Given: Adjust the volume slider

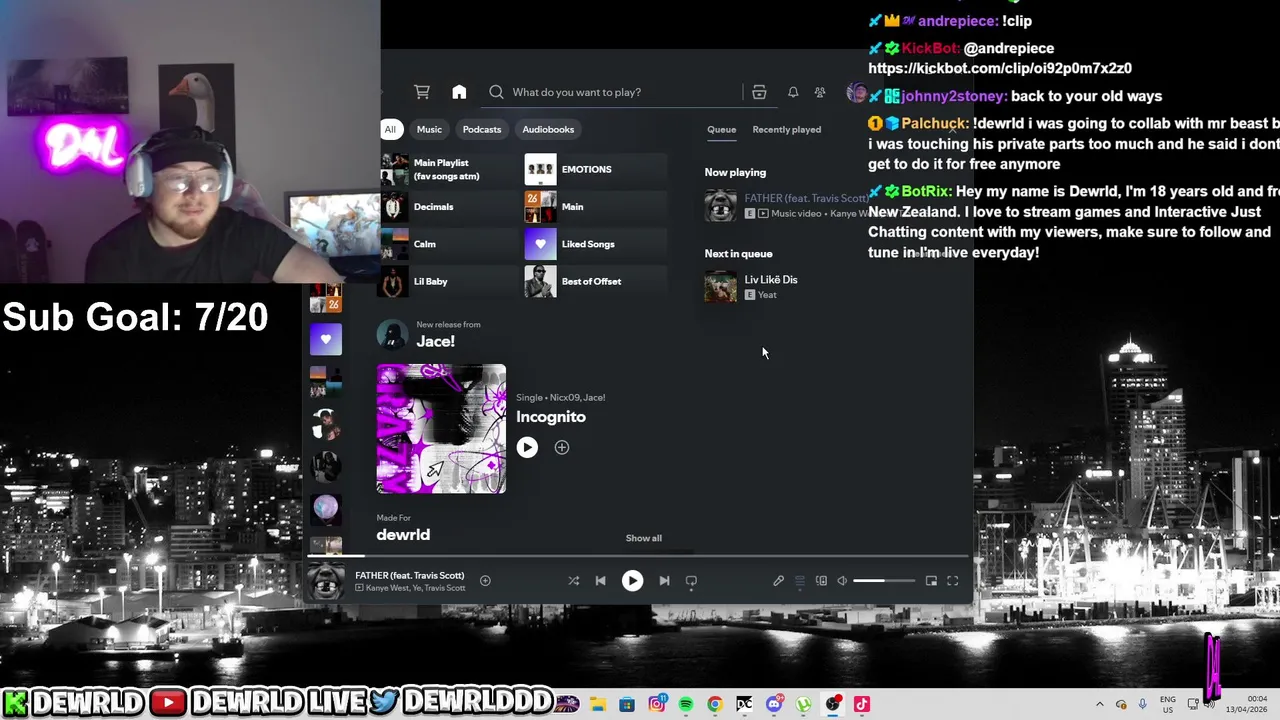Looking at the screenshot, I should [x=884, y=580].
